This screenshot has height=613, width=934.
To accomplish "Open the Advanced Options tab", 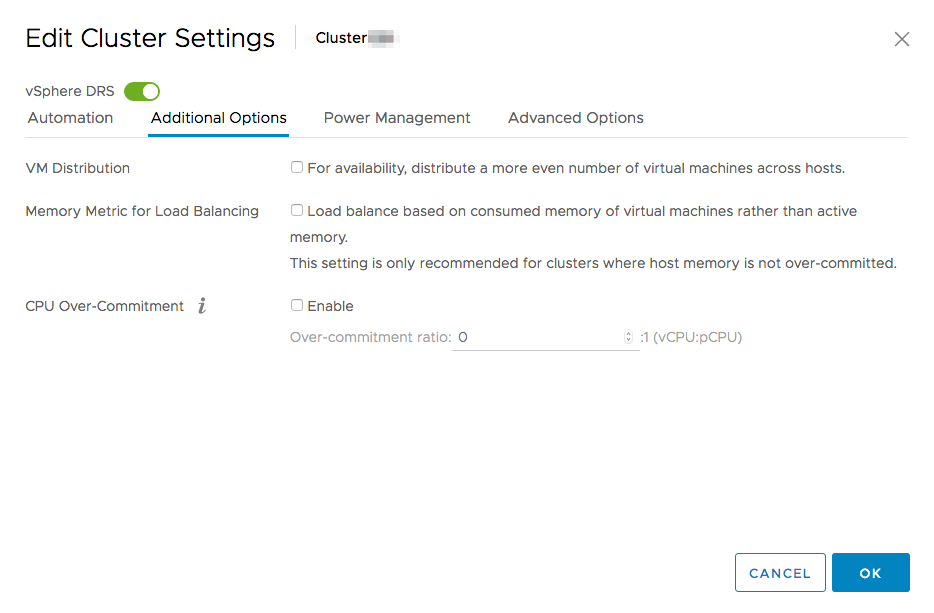I will click(575, 118).
